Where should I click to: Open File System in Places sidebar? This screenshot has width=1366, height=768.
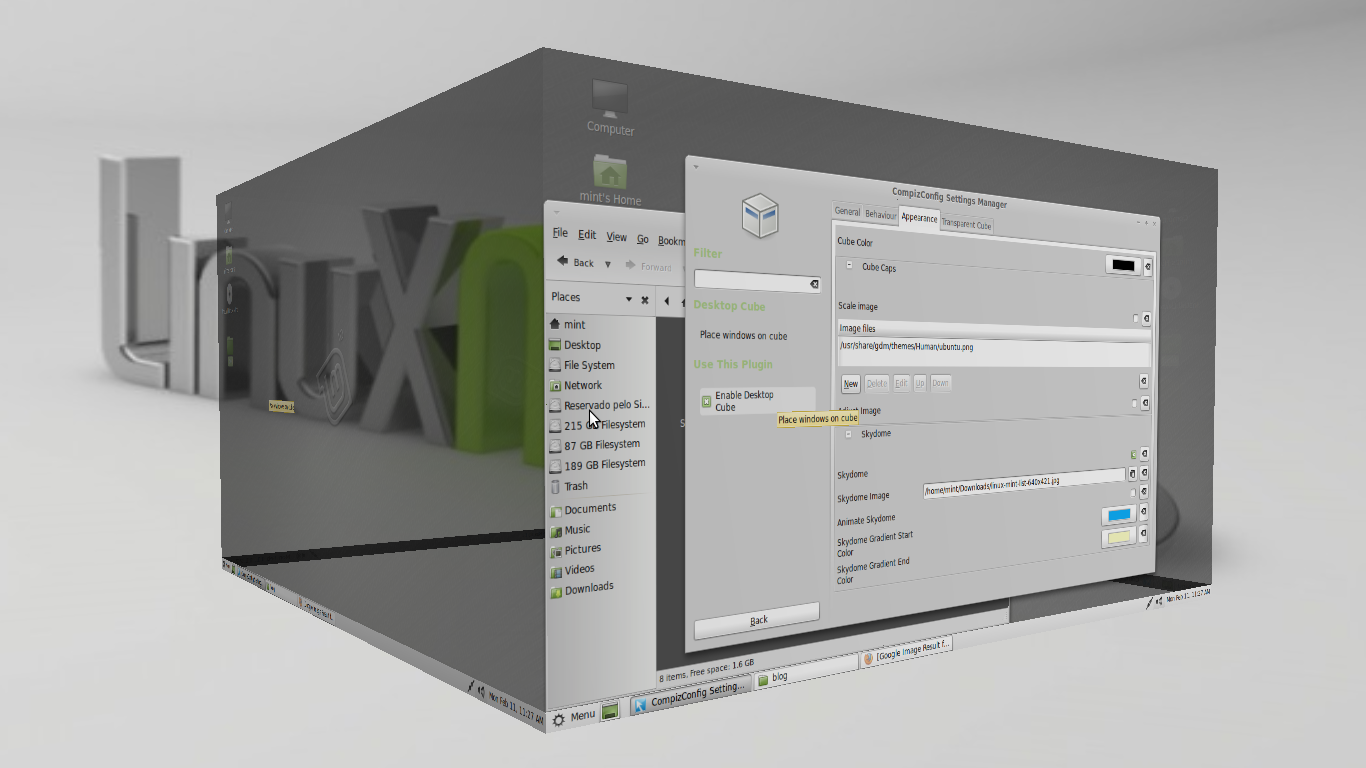582,365
